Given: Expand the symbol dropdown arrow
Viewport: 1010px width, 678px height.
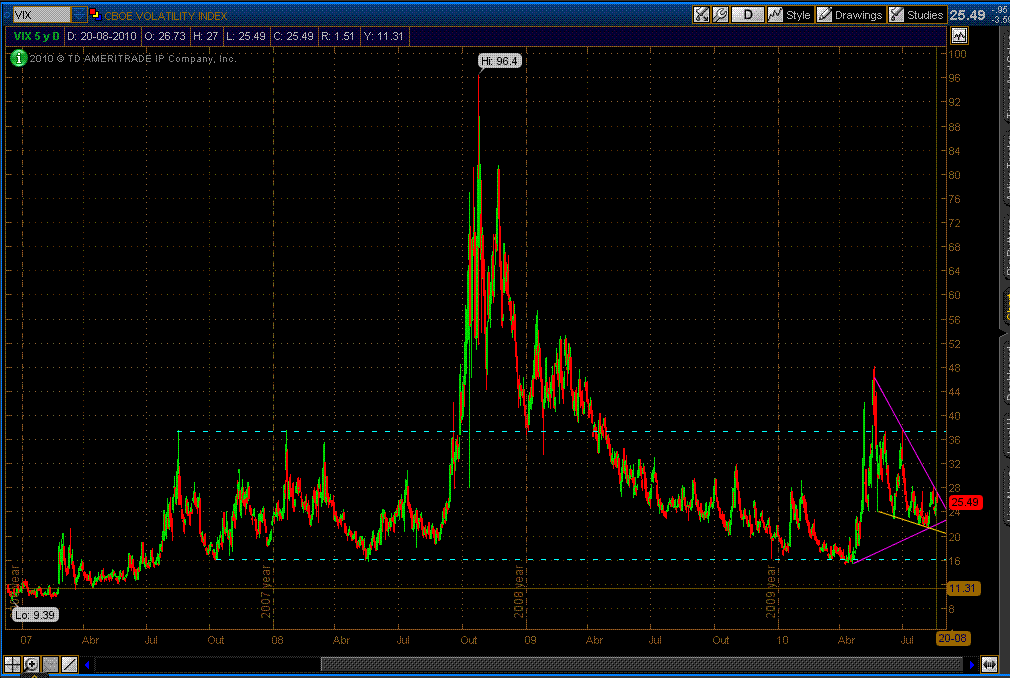Looking at the screenshot, I should 79,14.
